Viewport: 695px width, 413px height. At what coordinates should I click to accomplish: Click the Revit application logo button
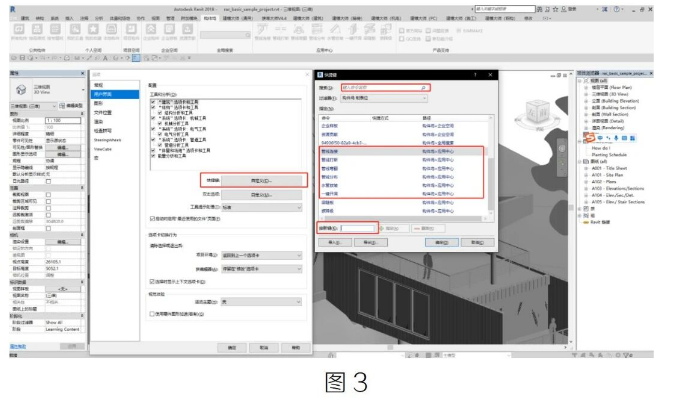[x=12, y=9]
